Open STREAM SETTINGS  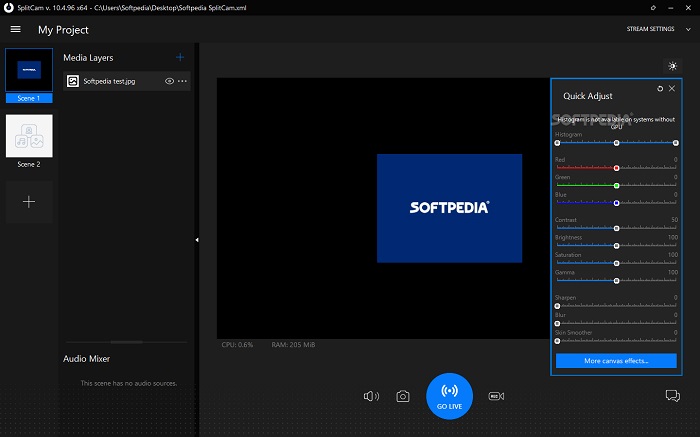coord(650,29)
